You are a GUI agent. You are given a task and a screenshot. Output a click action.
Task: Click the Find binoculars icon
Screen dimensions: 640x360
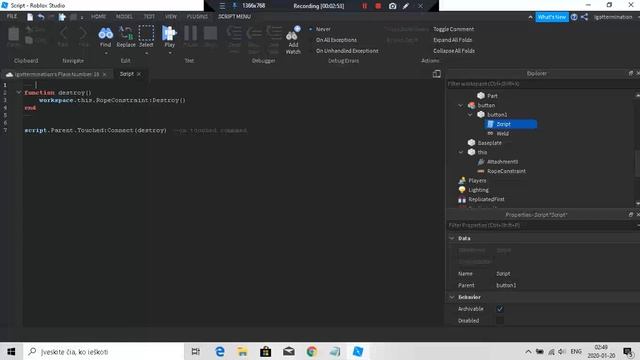[x=106, y=33]
